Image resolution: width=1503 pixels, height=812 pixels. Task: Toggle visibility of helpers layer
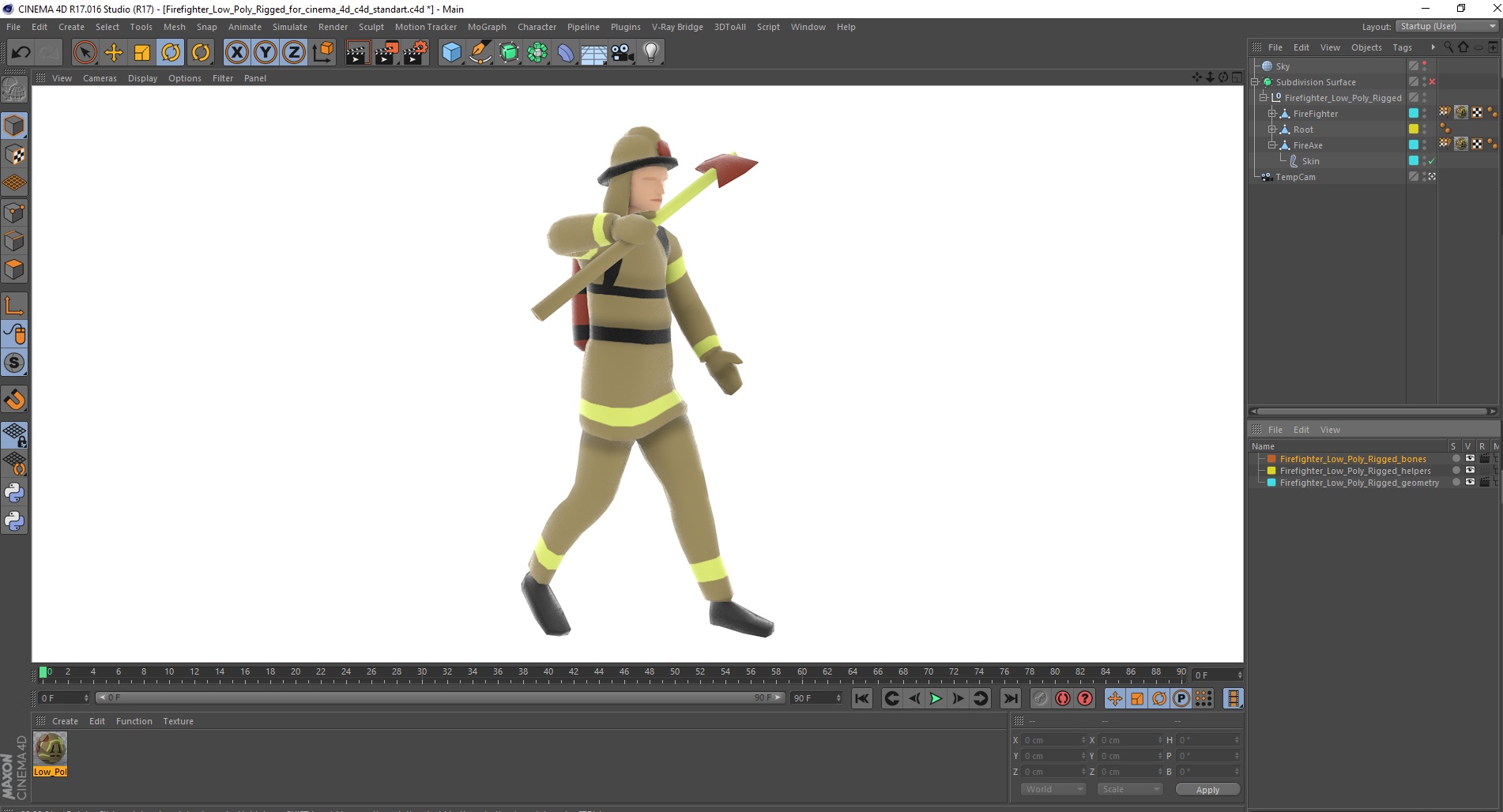click(1470, 471)
